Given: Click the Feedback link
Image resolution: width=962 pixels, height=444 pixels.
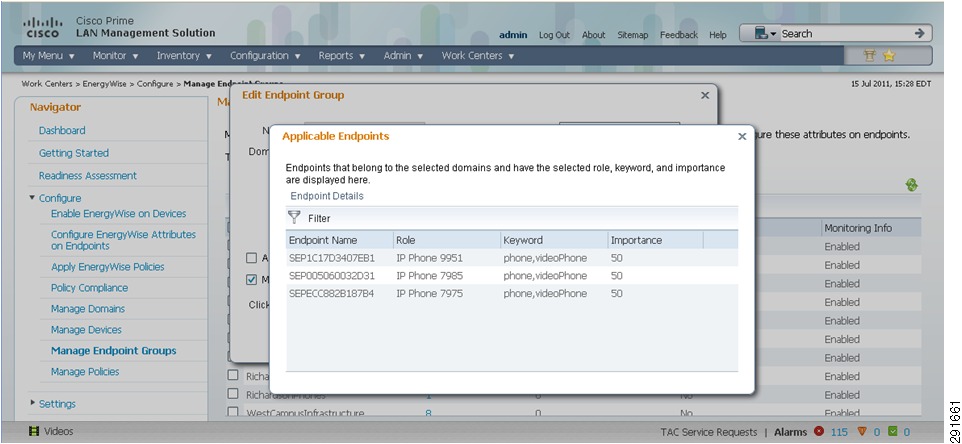Looking at the screenshot, I should coord(679,35).
